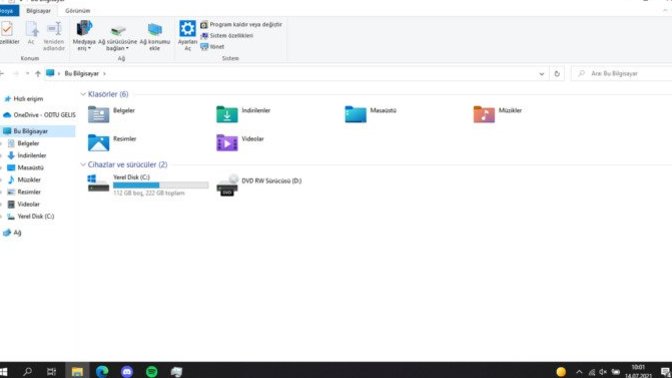Open Microsoft Edge from taskbar

[102, 372]
